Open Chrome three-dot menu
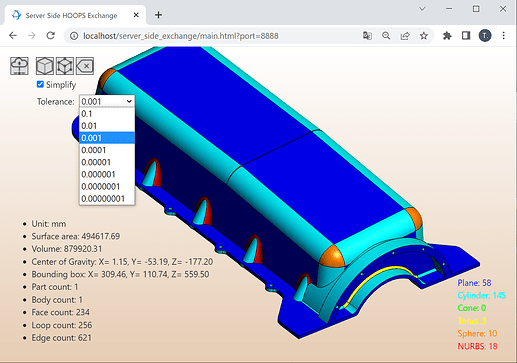Viewport: 517px width, 363px height. point(504,36)
